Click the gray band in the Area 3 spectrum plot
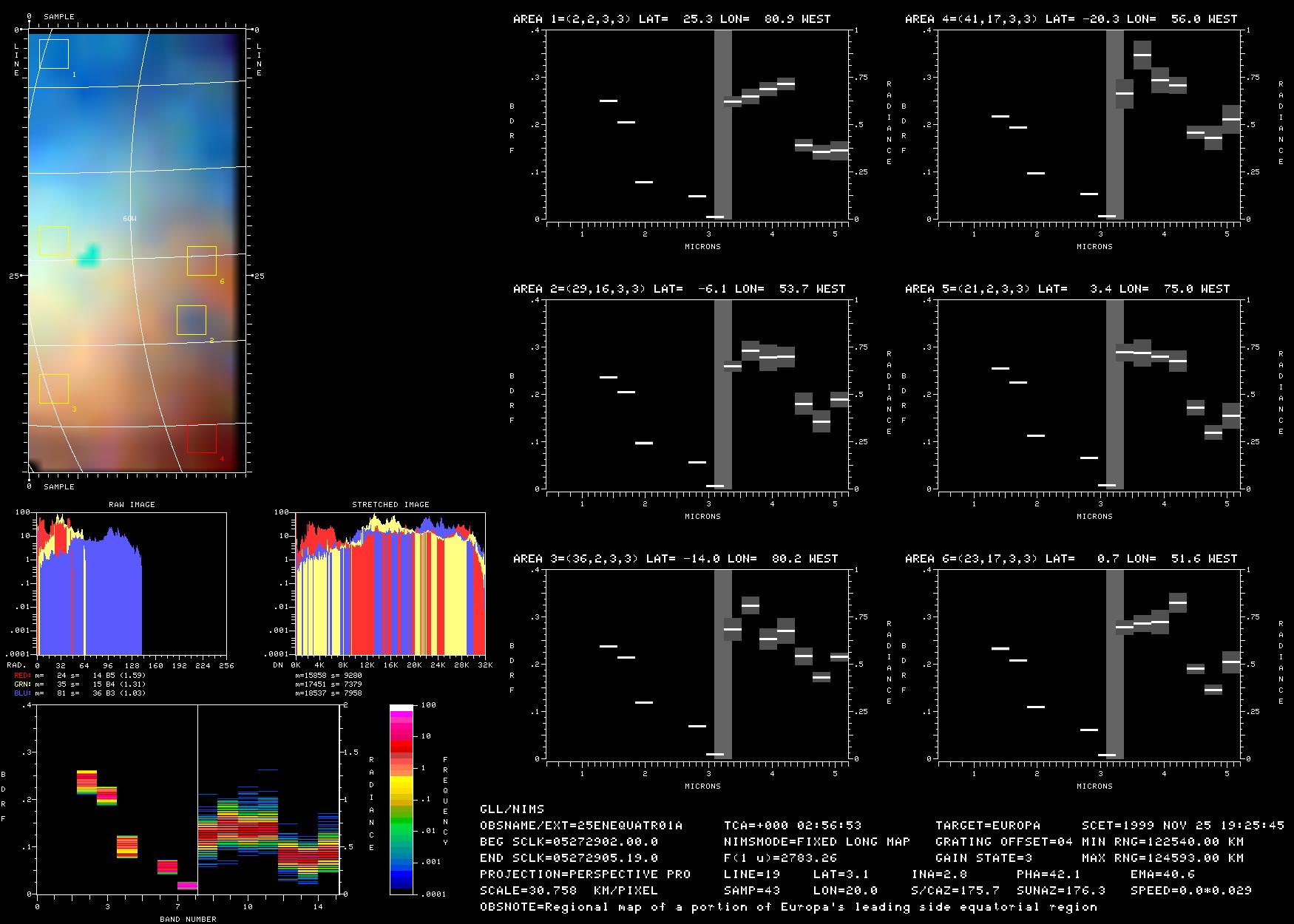Screen dimensions: 1294x924 [x=723, y=665]
